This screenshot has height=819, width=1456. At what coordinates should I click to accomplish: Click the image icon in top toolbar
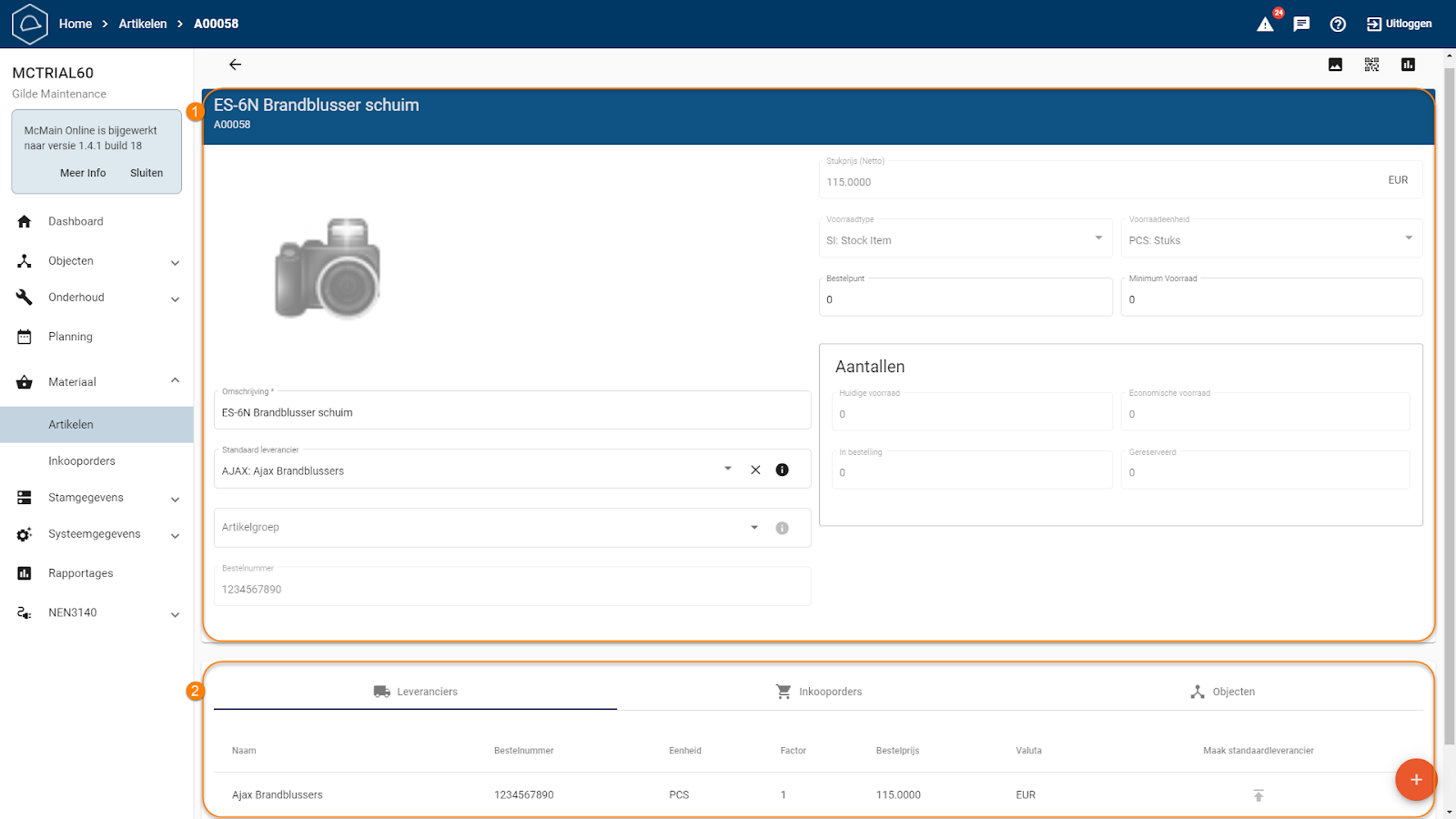tap(1335, 65)
